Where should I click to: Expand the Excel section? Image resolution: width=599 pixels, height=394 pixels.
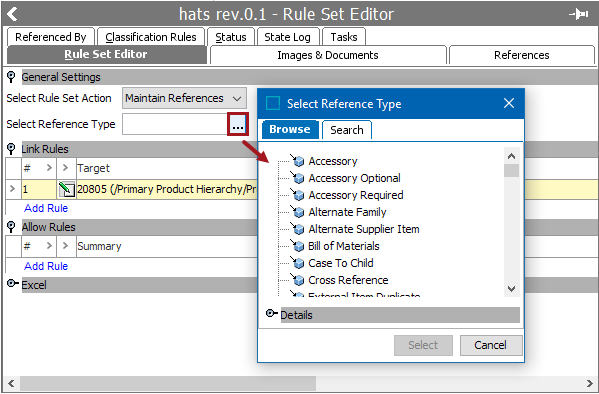coord(13,284)
